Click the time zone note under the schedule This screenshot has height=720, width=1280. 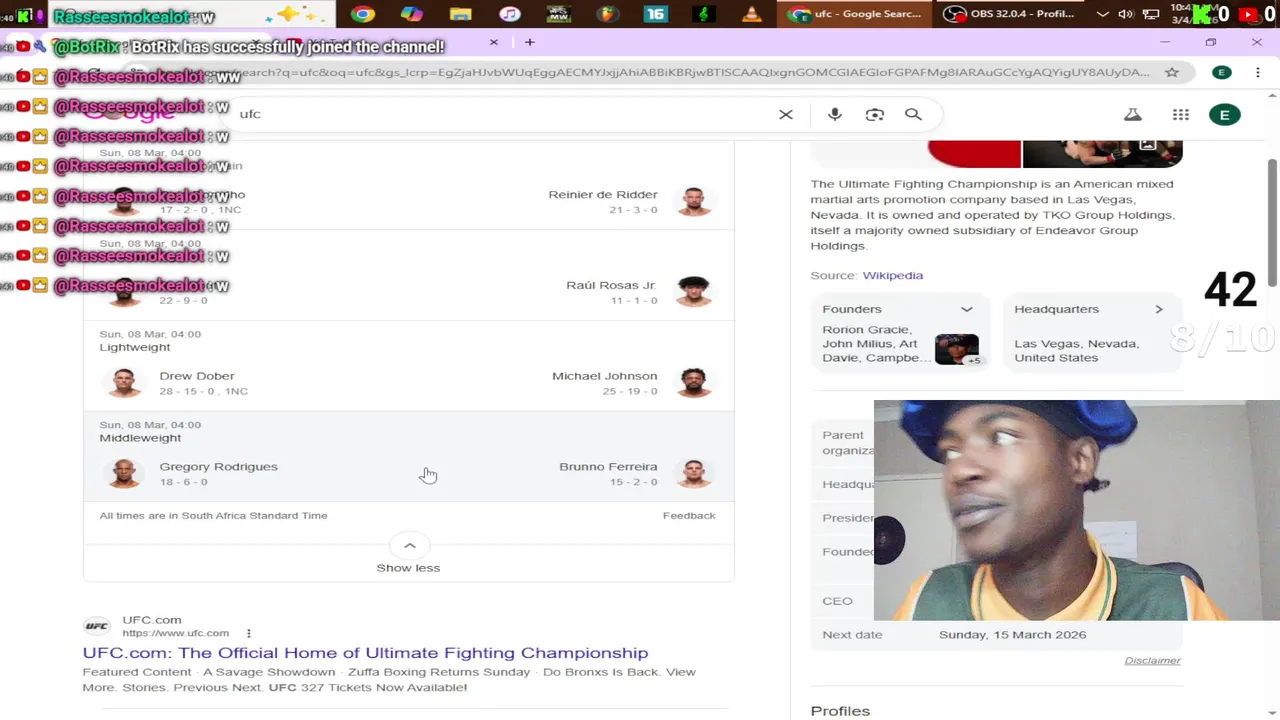[x=213, y=515]
